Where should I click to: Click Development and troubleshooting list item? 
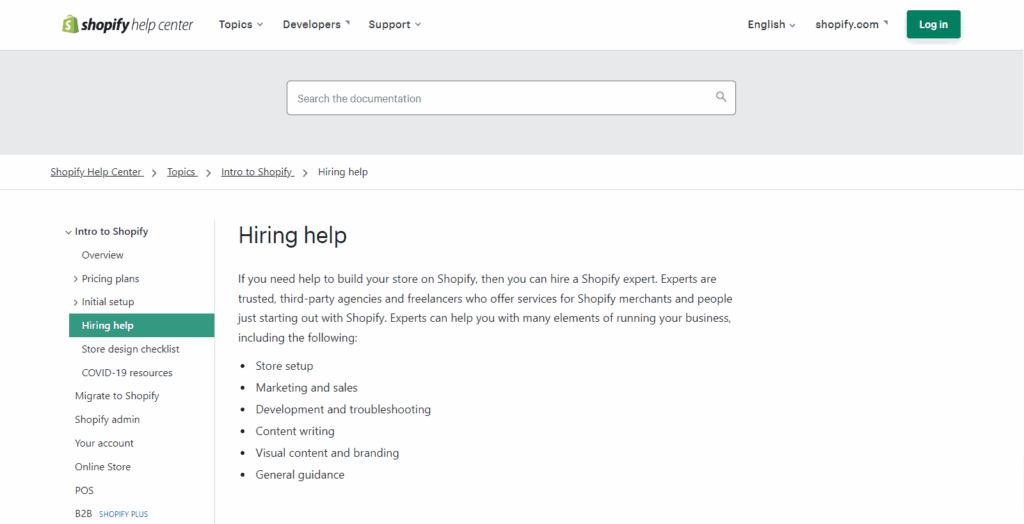pyautogui.click(x=343, y=410)
